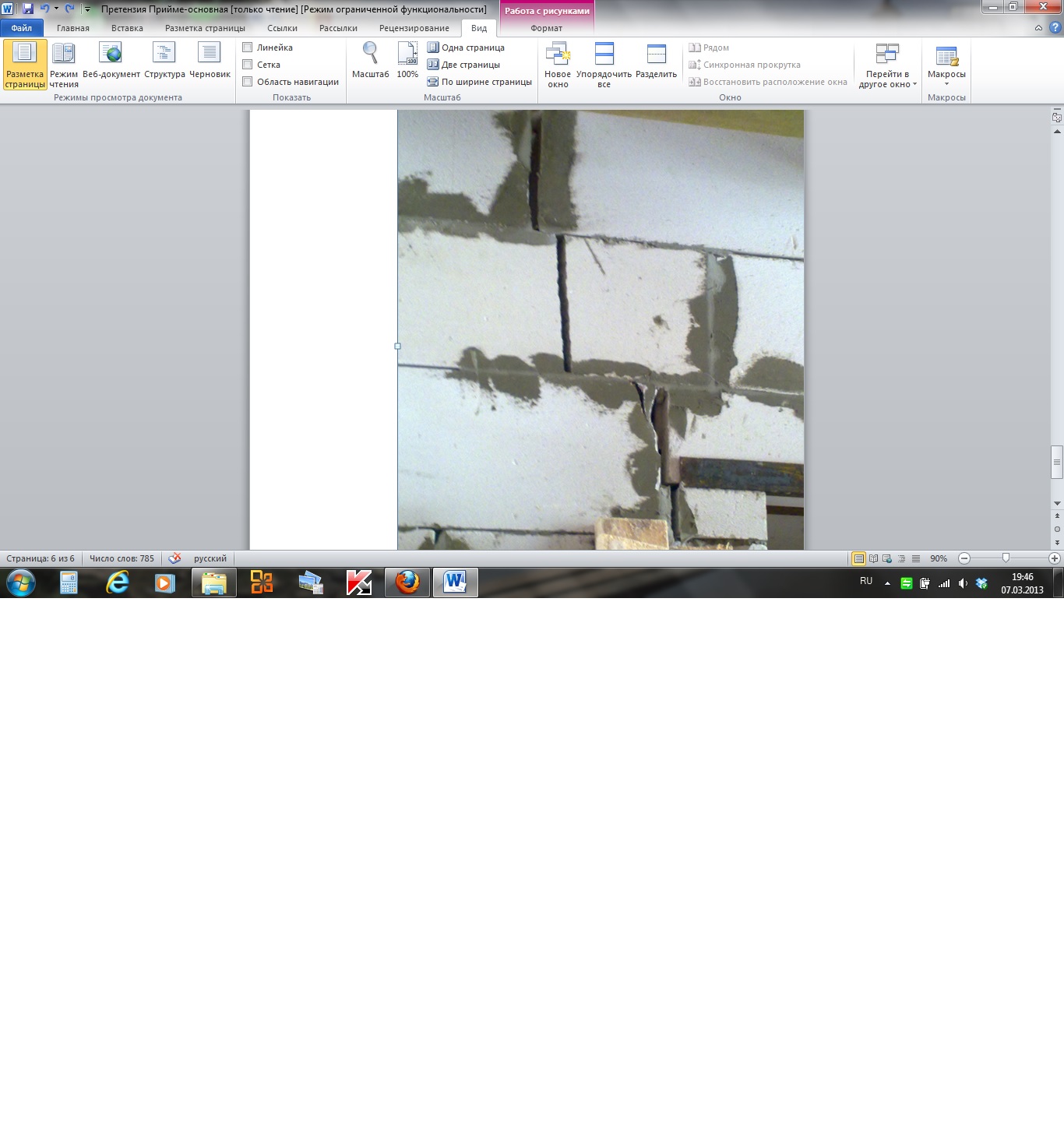The image size is (1064, 1144).
Task: Select Full Screen Reading status bar button
Action: [873, 558]
